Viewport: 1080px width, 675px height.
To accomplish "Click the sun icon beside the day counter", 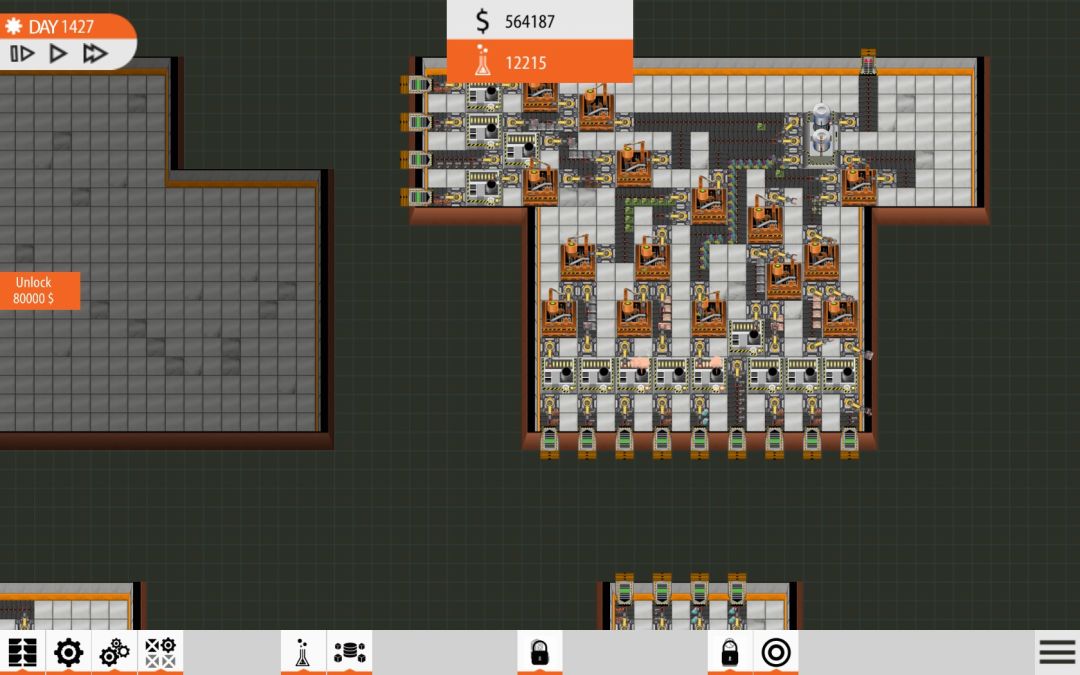I will click(x=15, y=27).
